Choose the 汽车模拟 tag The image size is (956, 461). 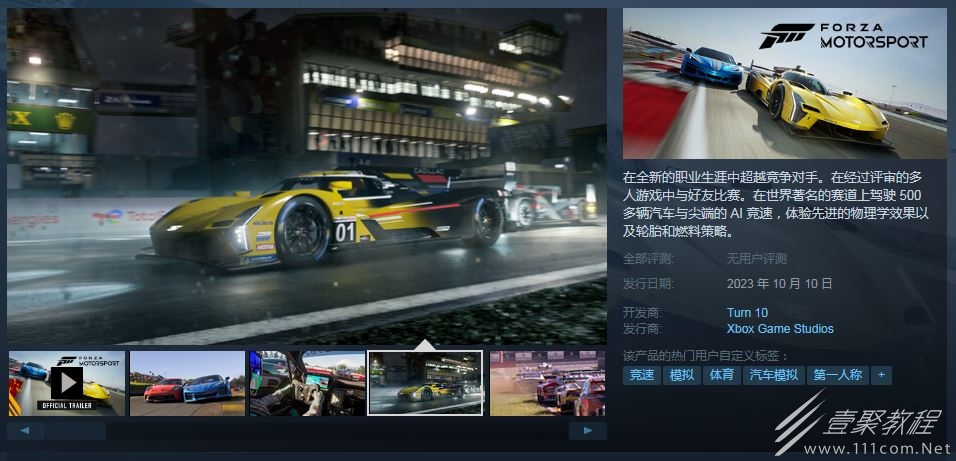[773, 375]
